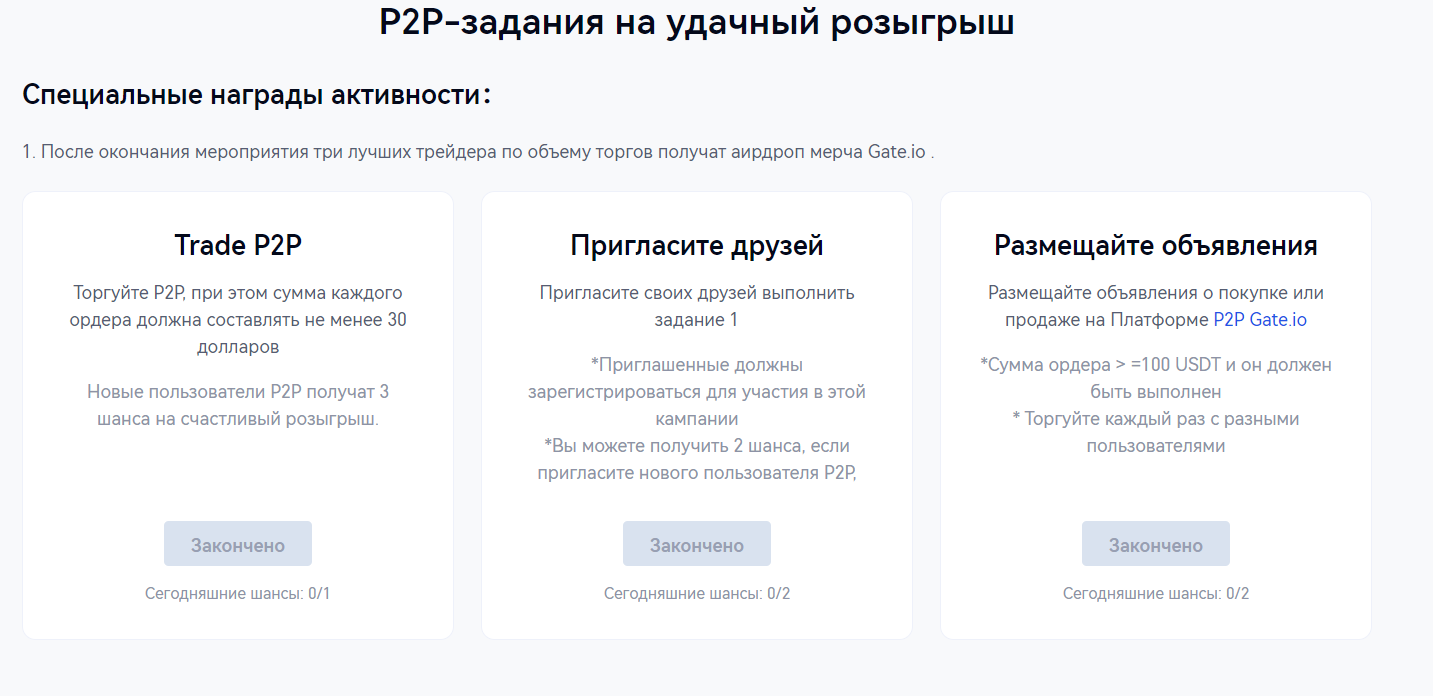Click note about getting 2 шанса for new user

click(697, 459)
